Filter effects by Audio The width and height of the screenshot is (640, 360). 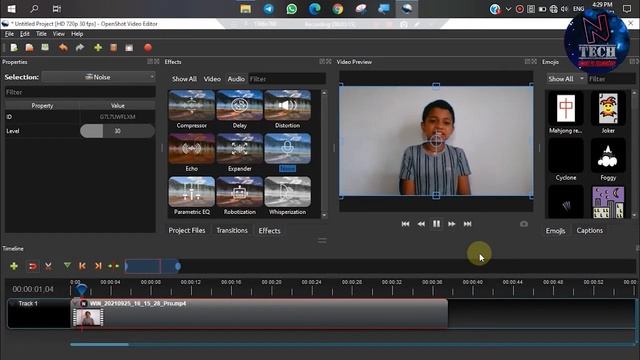[236, 79]
